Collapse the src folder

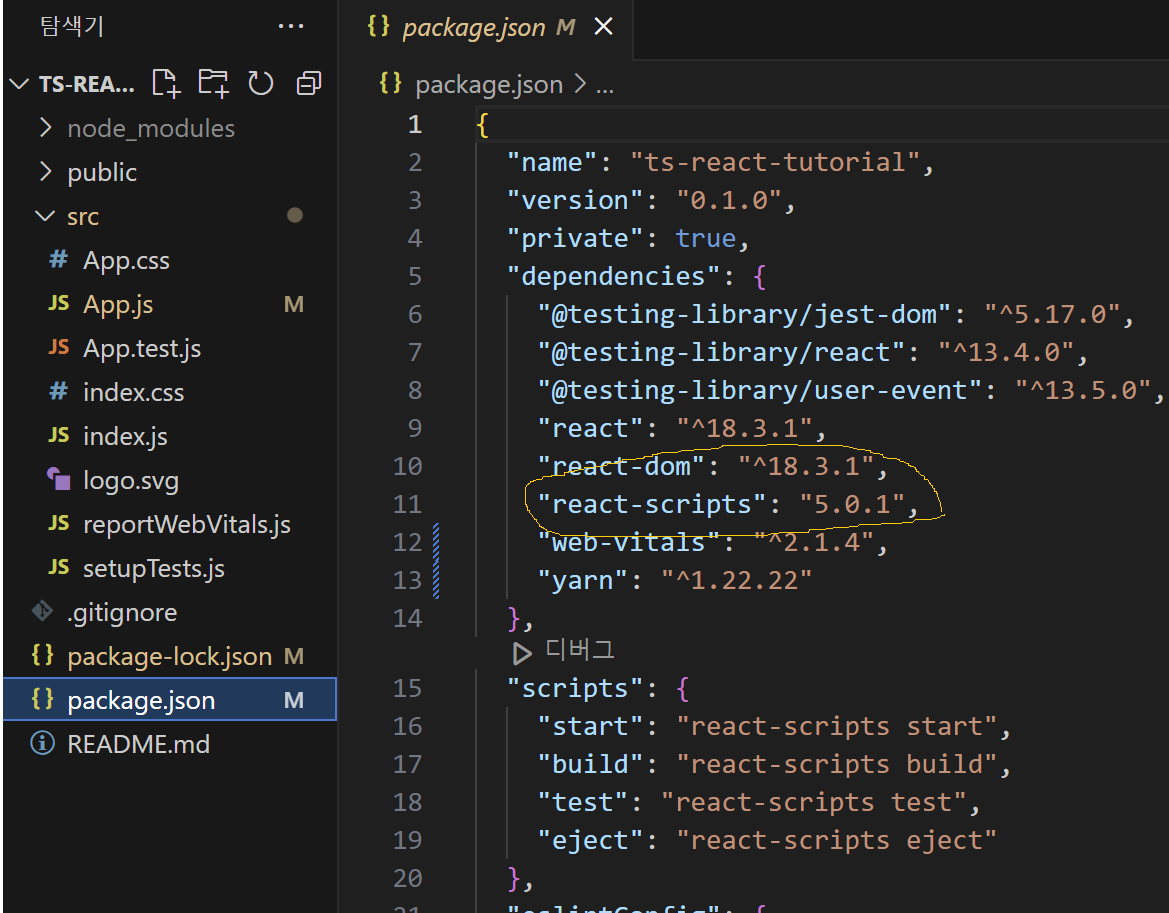(168, 216)
